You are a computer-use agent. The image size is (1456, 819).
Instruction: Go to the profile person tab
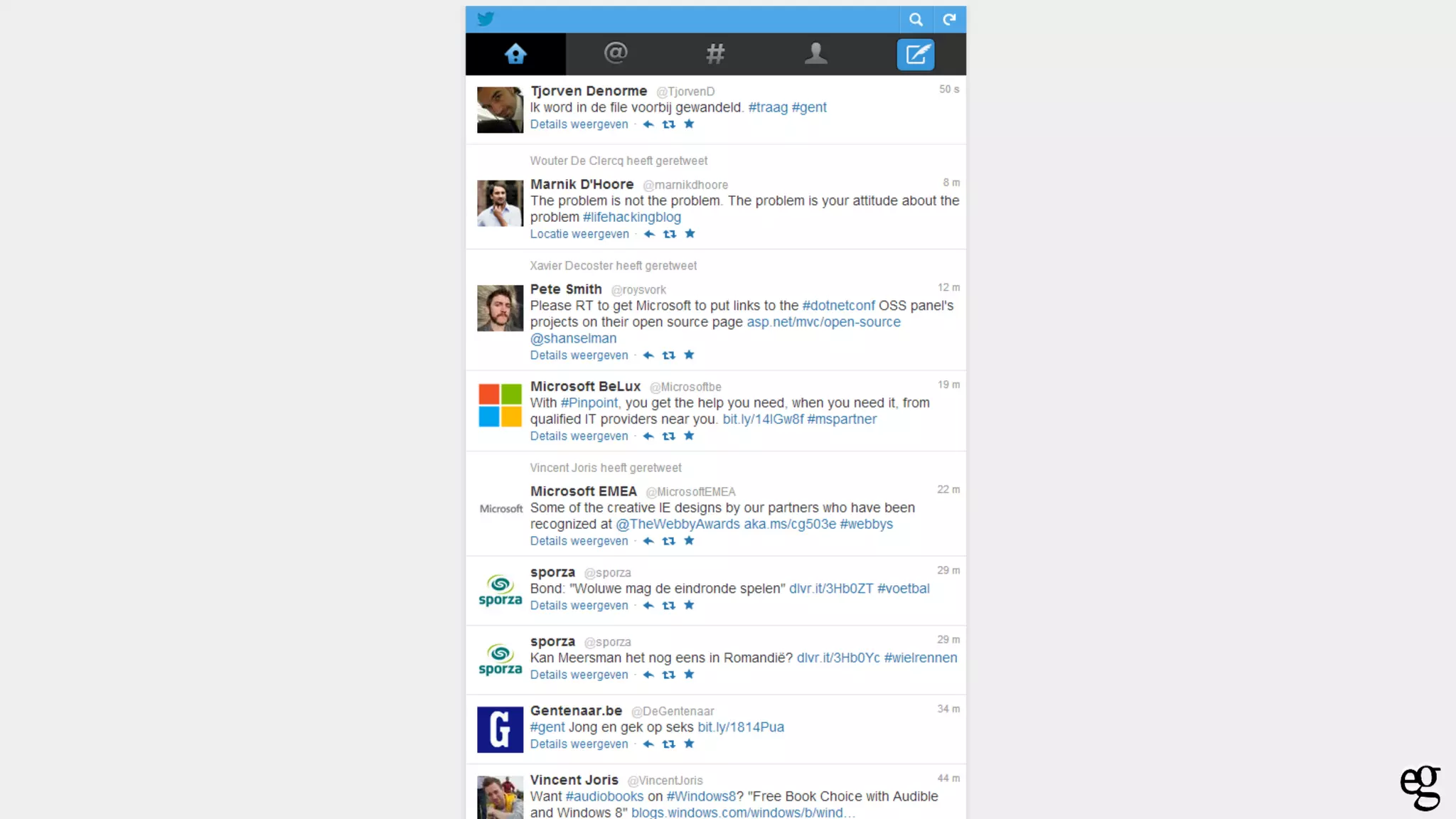tap(815, 54)
